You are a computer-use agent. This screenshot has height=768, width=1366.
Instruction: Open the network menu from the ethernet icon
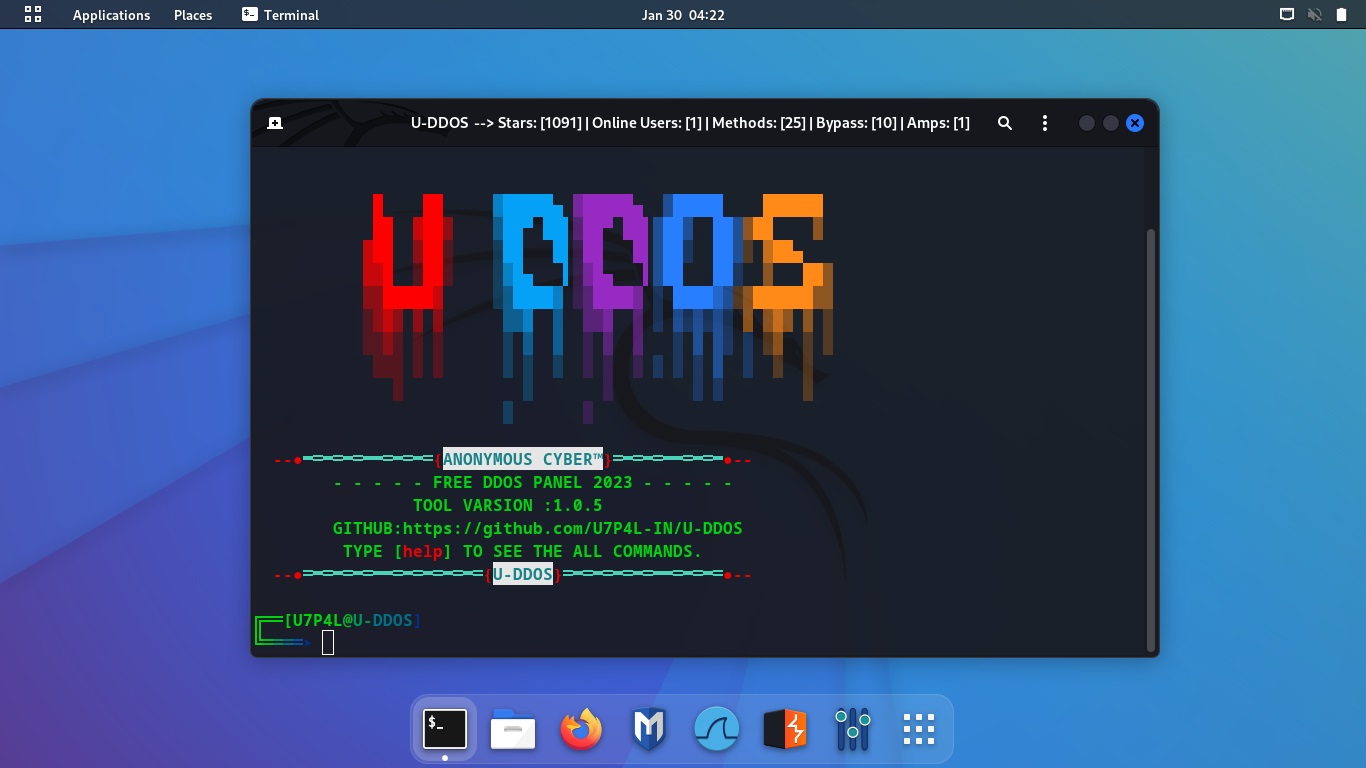coord(1286,14)
